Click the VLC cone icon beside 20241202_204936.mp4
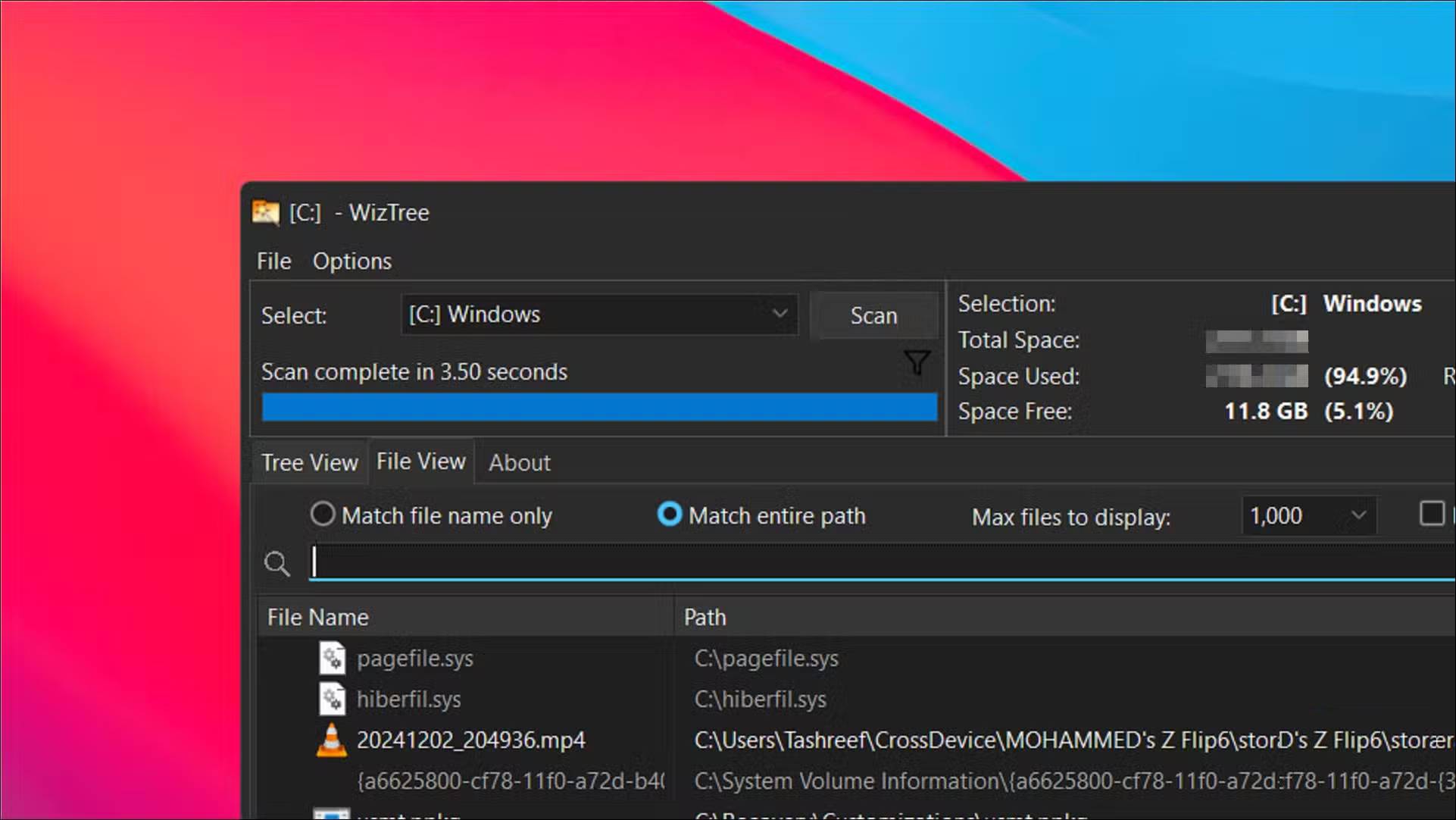1456x820 pixels. [x=332, y=740]
